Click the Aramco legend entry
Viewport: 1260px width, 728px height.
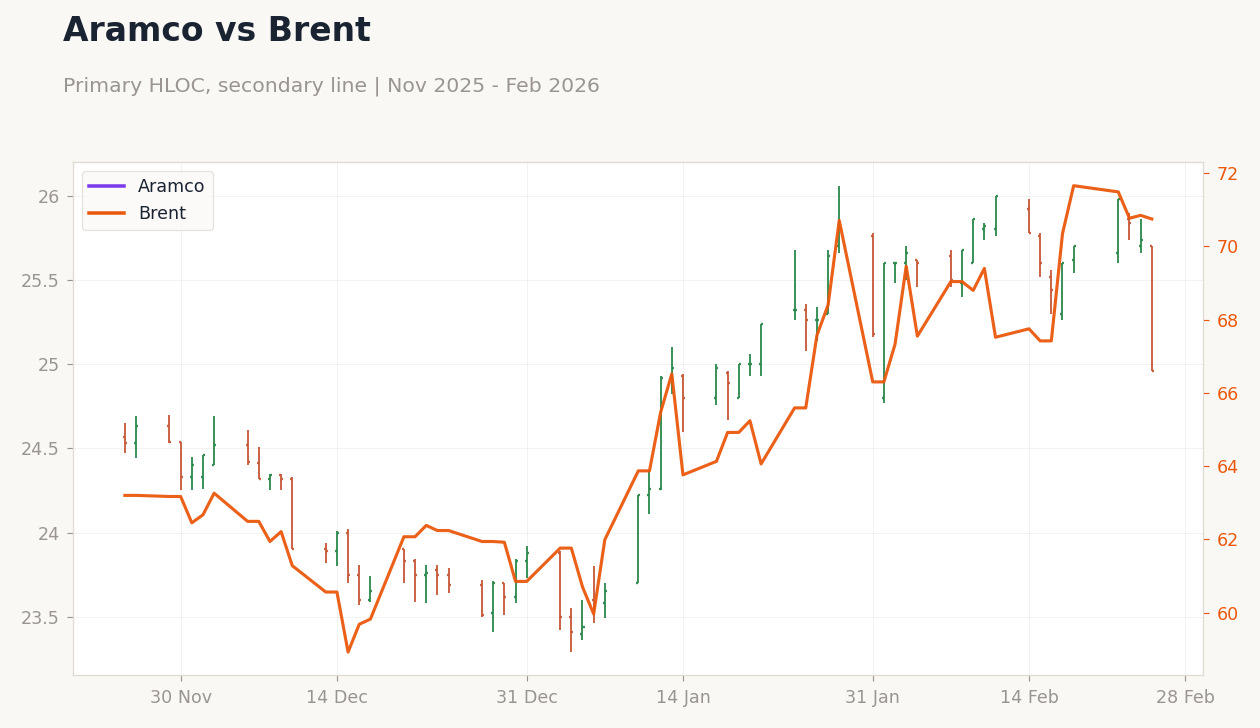tap(146, 187)
